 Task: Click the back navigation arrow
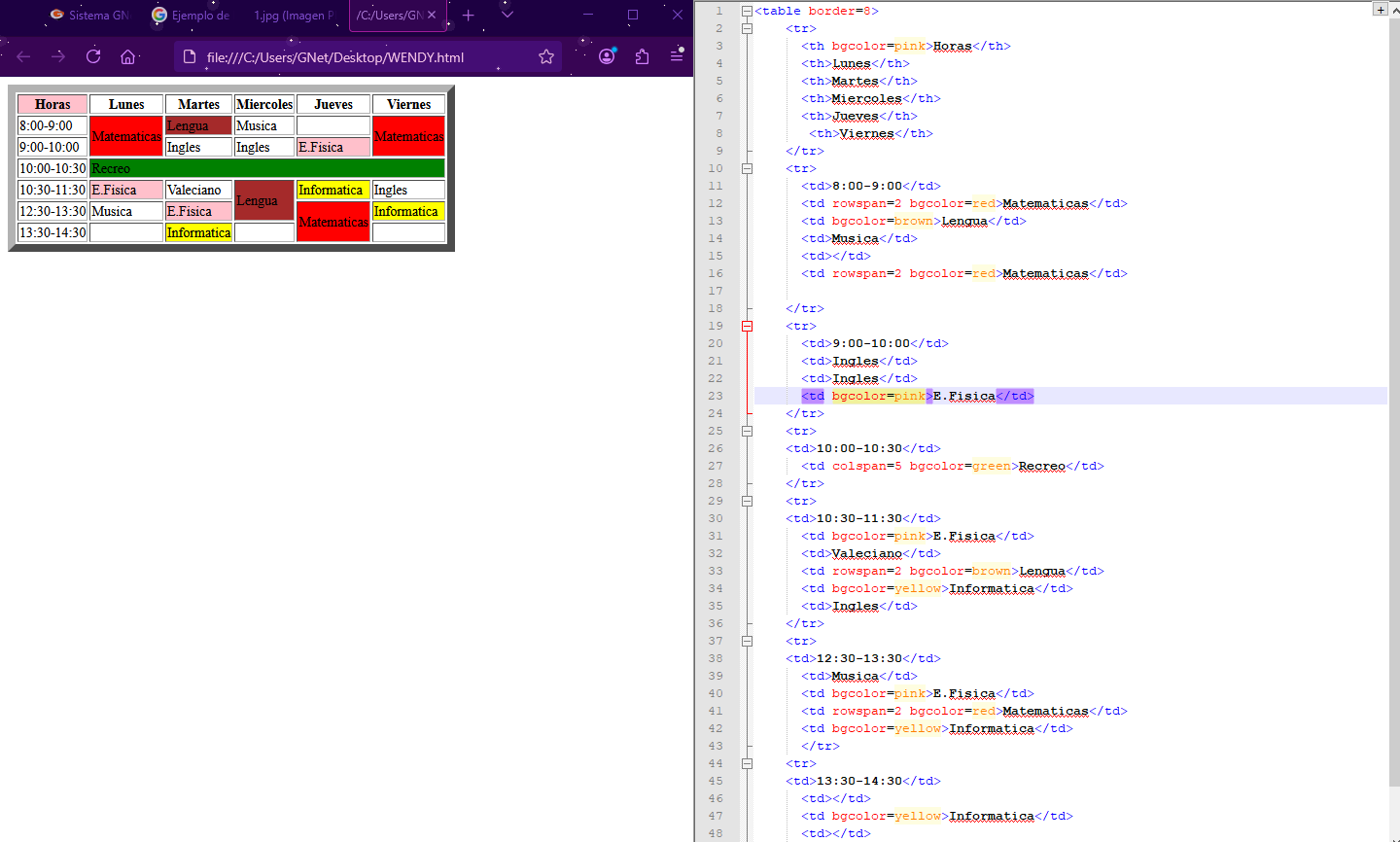click(x=23, y=56)
